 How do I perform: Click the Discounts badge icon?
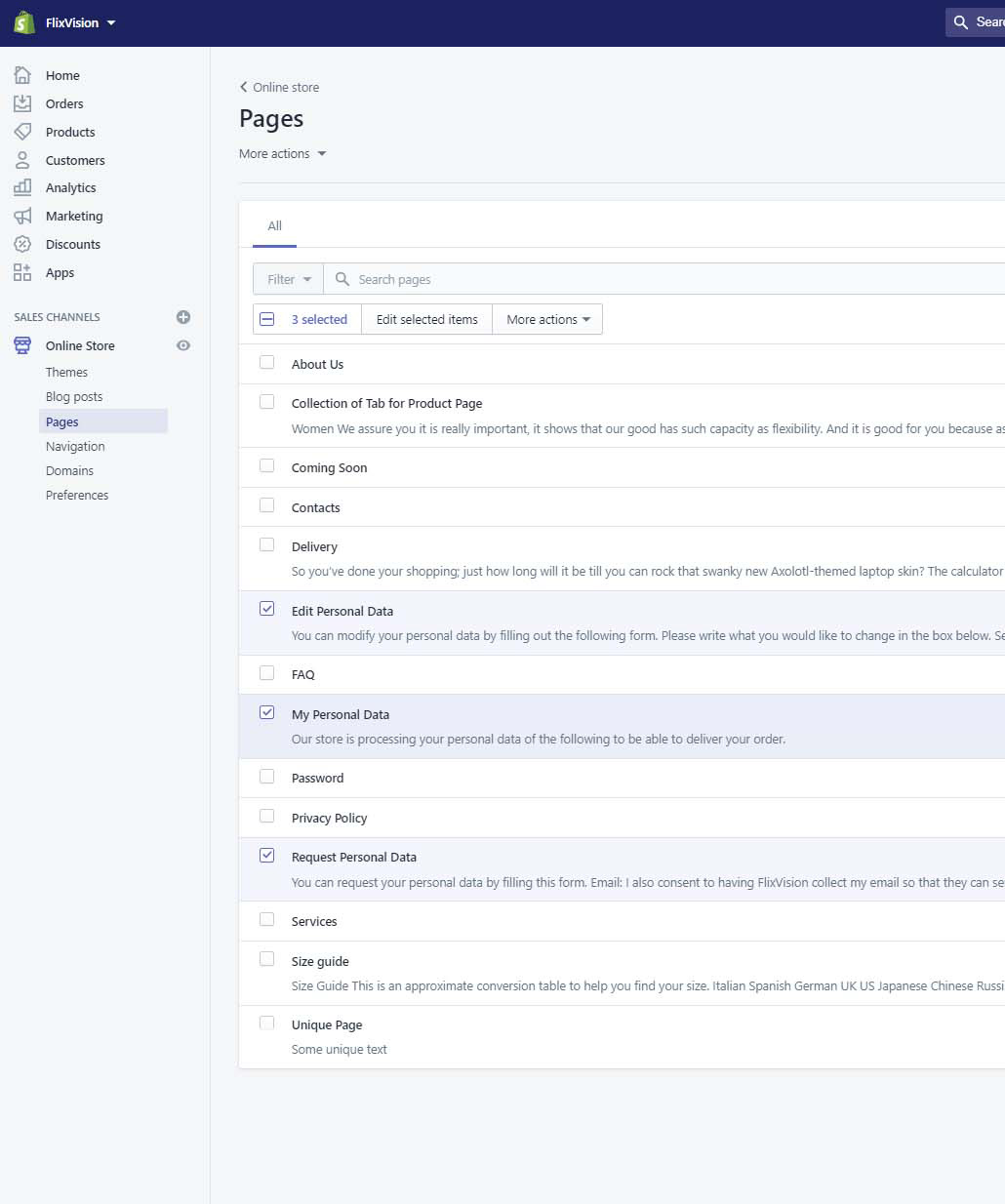(x=22, y=244)
